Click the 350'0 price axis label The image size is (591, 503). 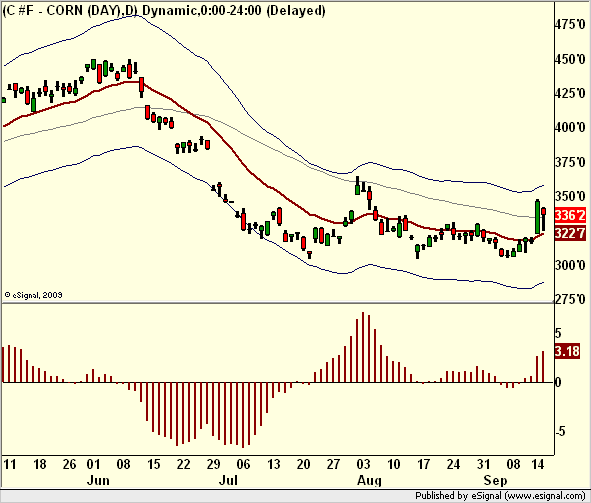click(x=570, y=196)
